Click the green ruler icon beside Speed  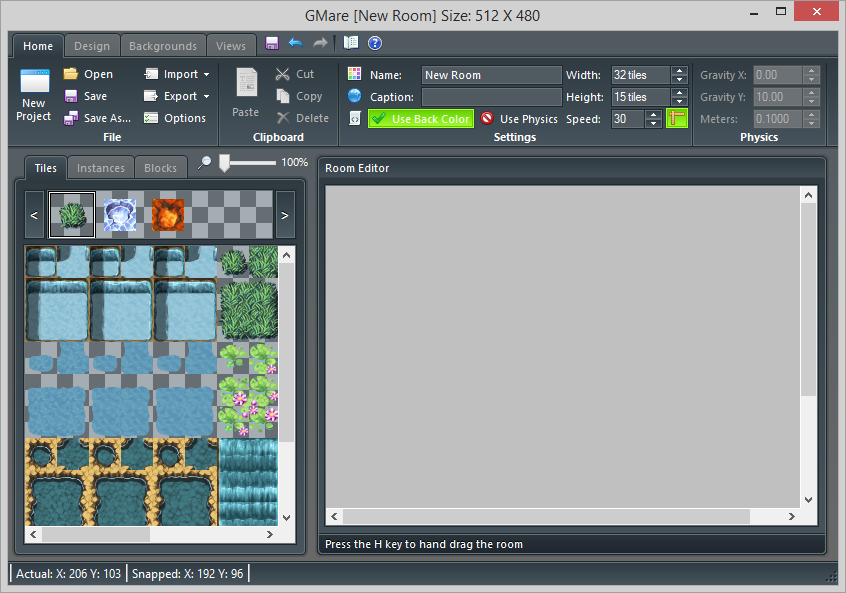pos(677,119)
